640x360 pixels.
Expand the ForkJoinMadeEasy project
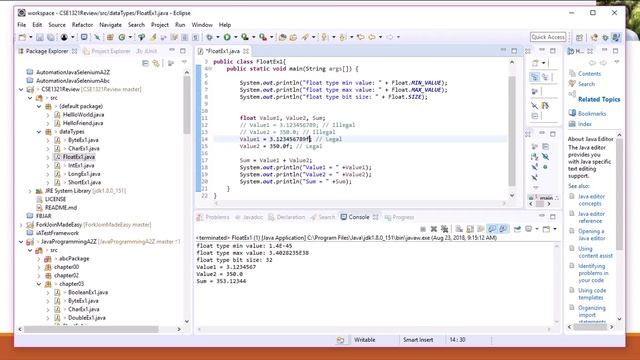point(21,225)
